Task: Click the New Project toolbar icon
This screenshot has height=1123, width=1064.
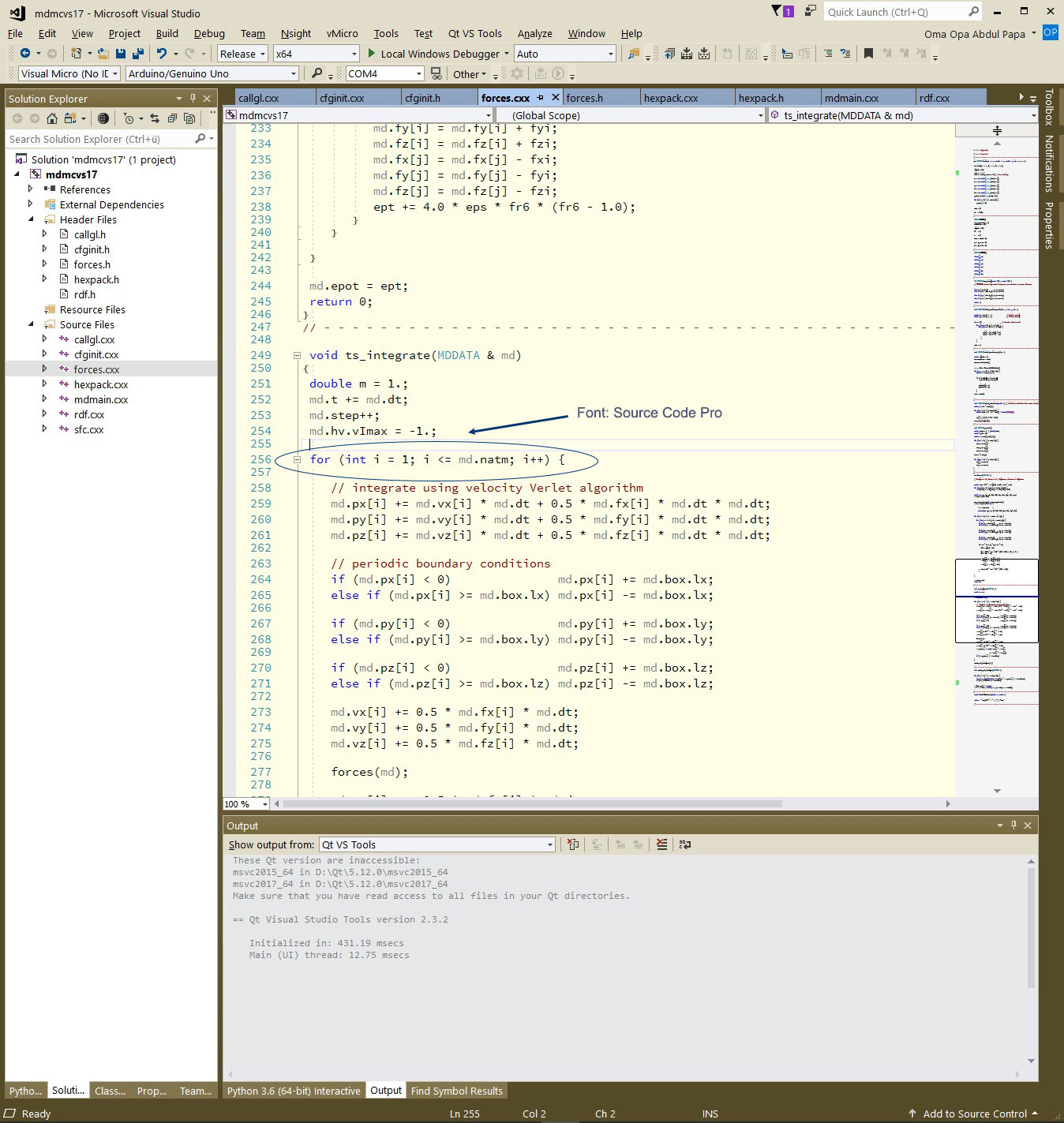Action: (76, 54)
